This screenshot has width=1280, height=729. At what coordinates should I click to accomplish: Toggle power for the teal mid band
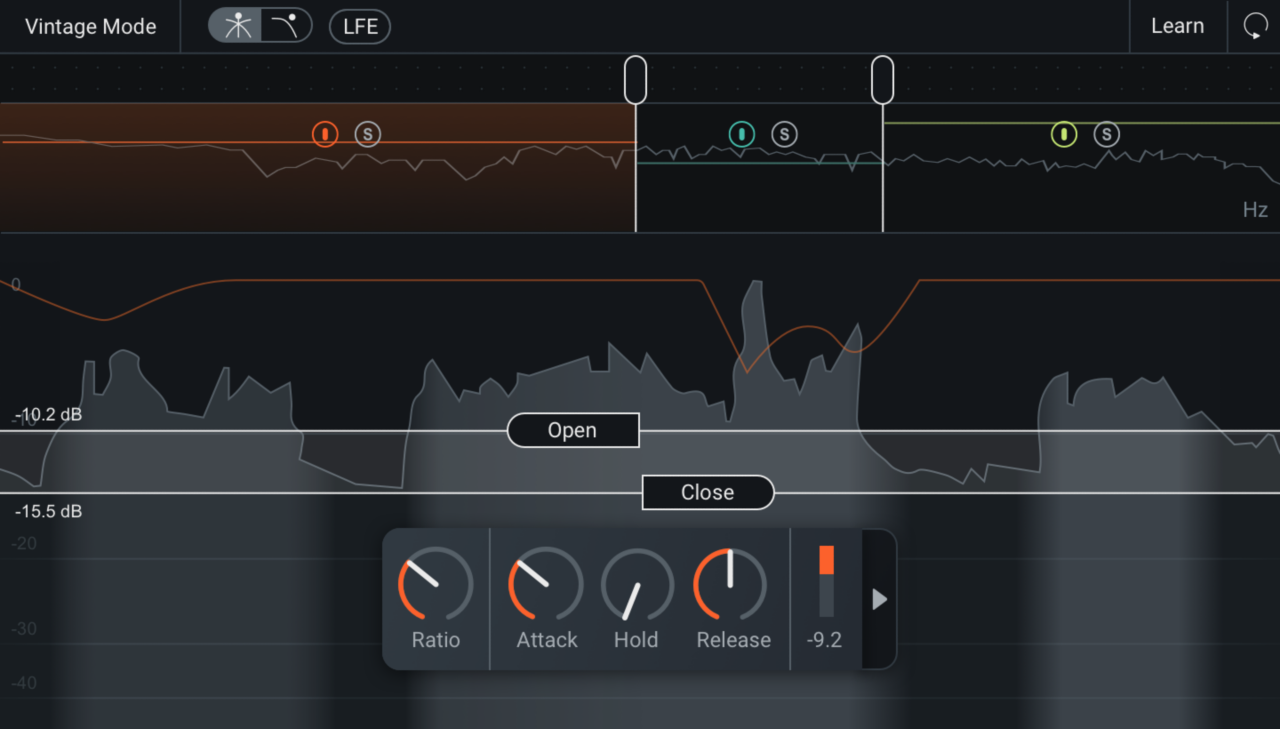coord(742,133)
